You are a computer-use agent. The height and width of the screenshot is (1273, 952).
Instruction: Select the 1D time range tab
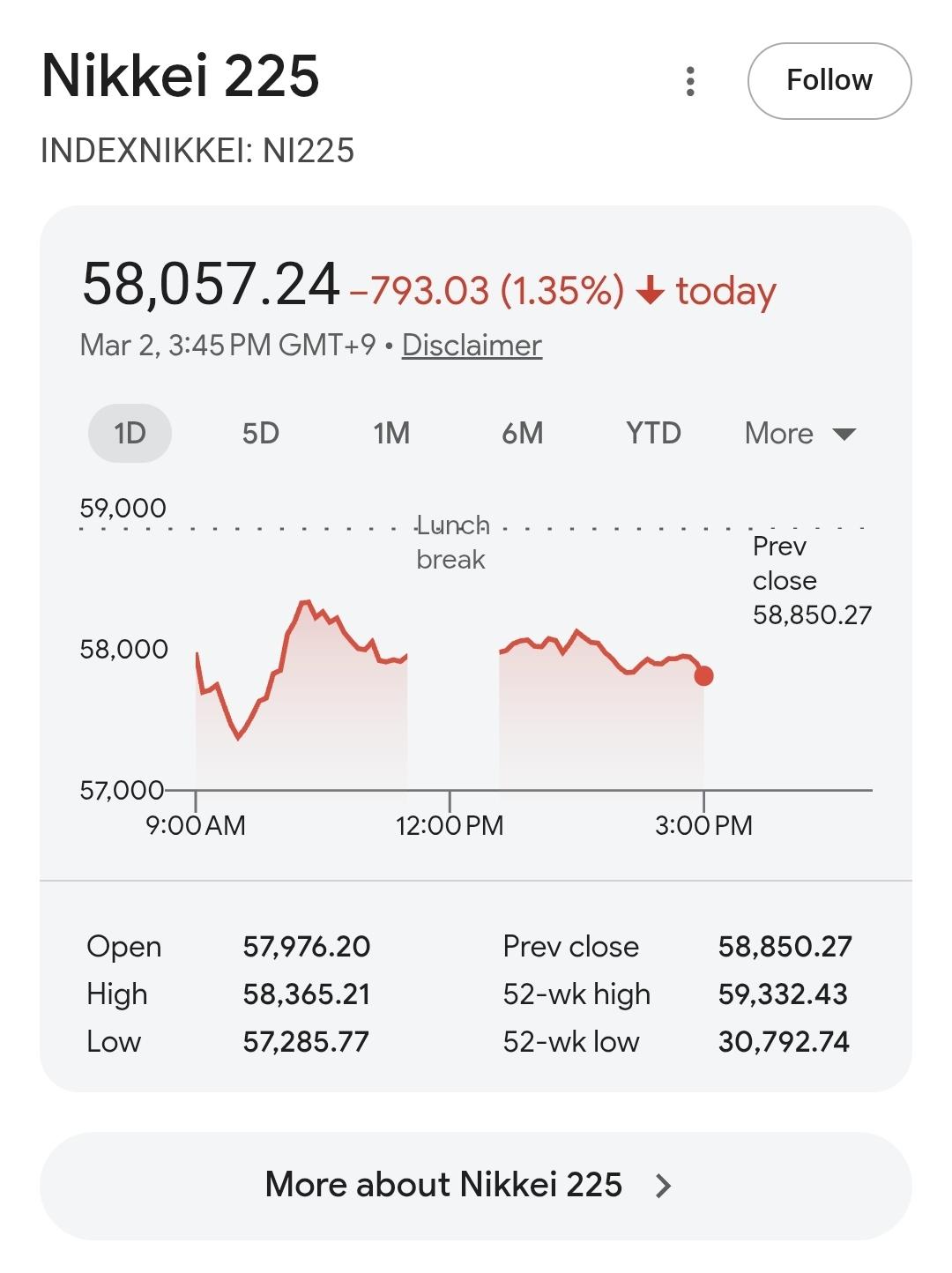(x=130, y=434)
